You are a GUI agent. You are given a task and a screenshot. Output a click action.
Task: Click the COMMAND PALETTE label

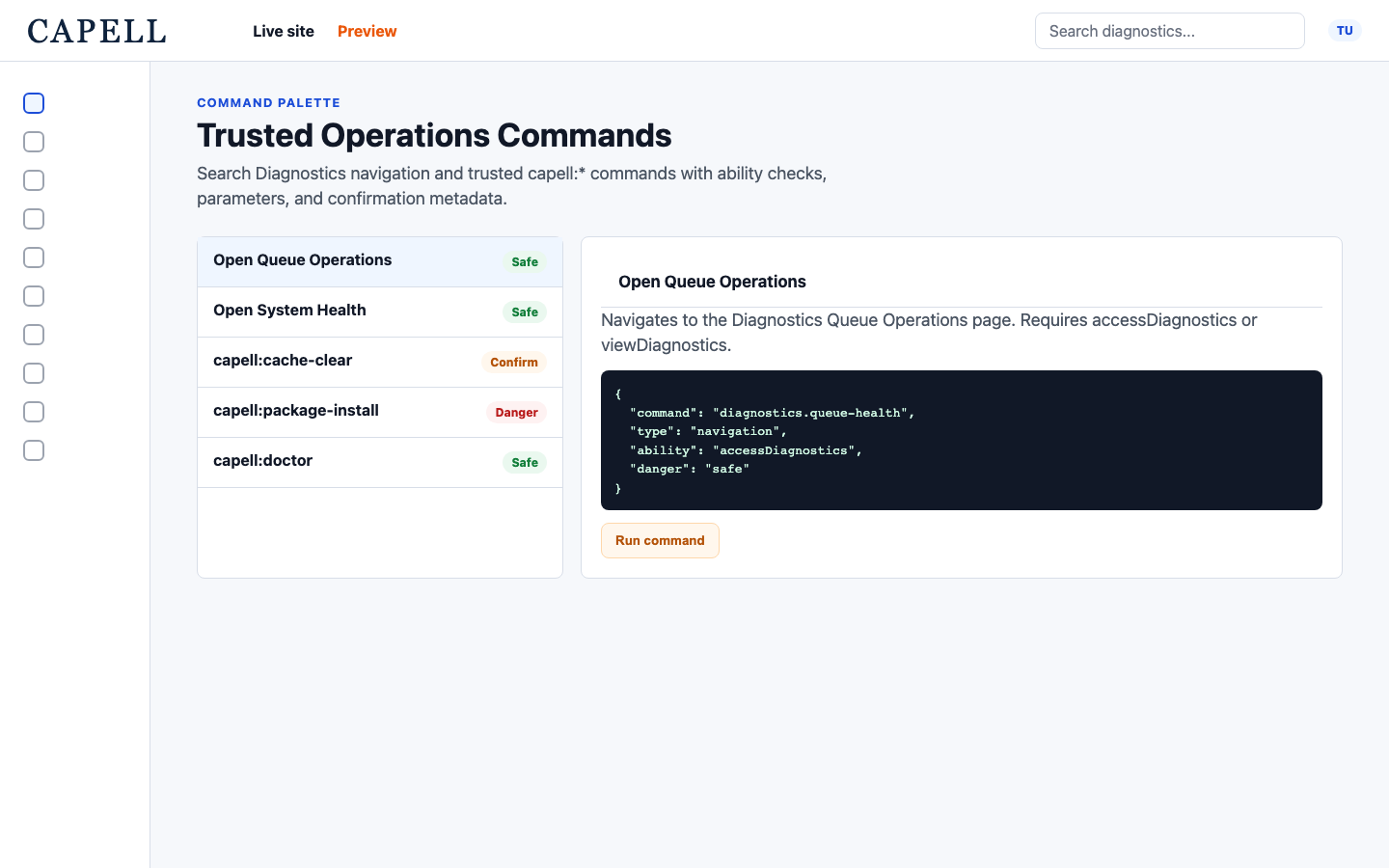(268, 102)
